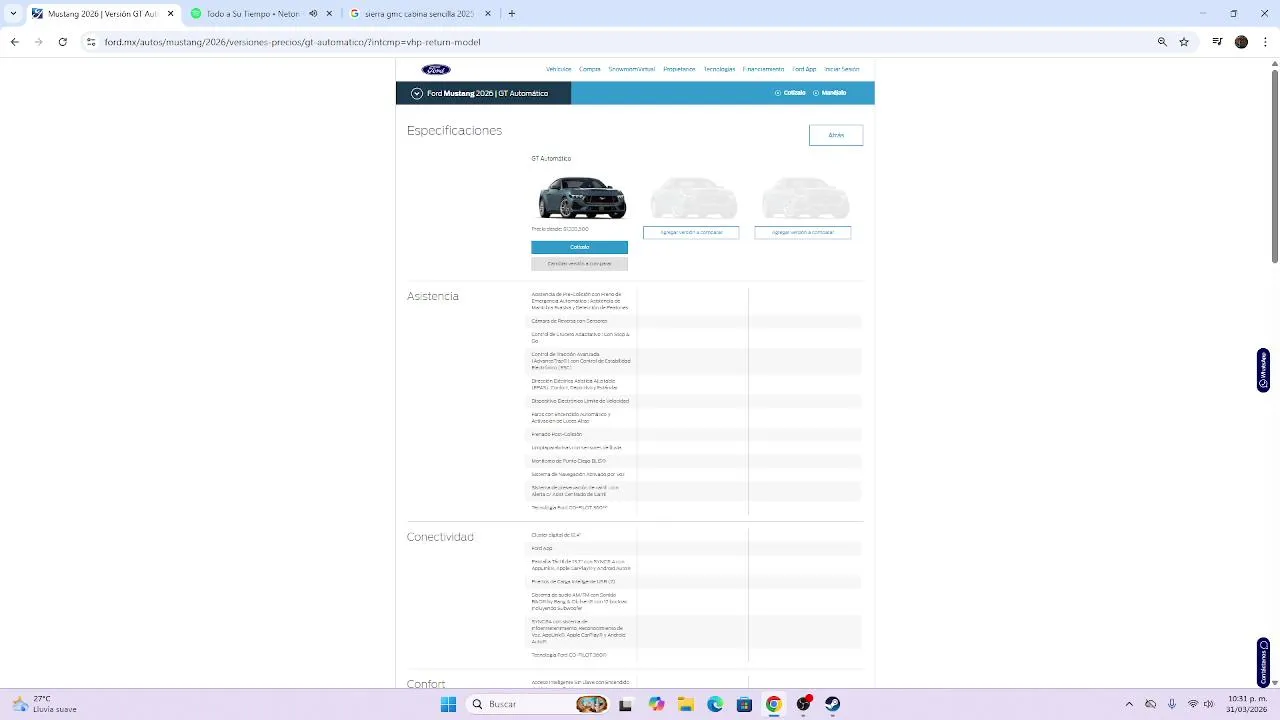Mute the Spotify tab speaker icon
This screenshot has width=1280, height=720.
[x=313, y=14]
